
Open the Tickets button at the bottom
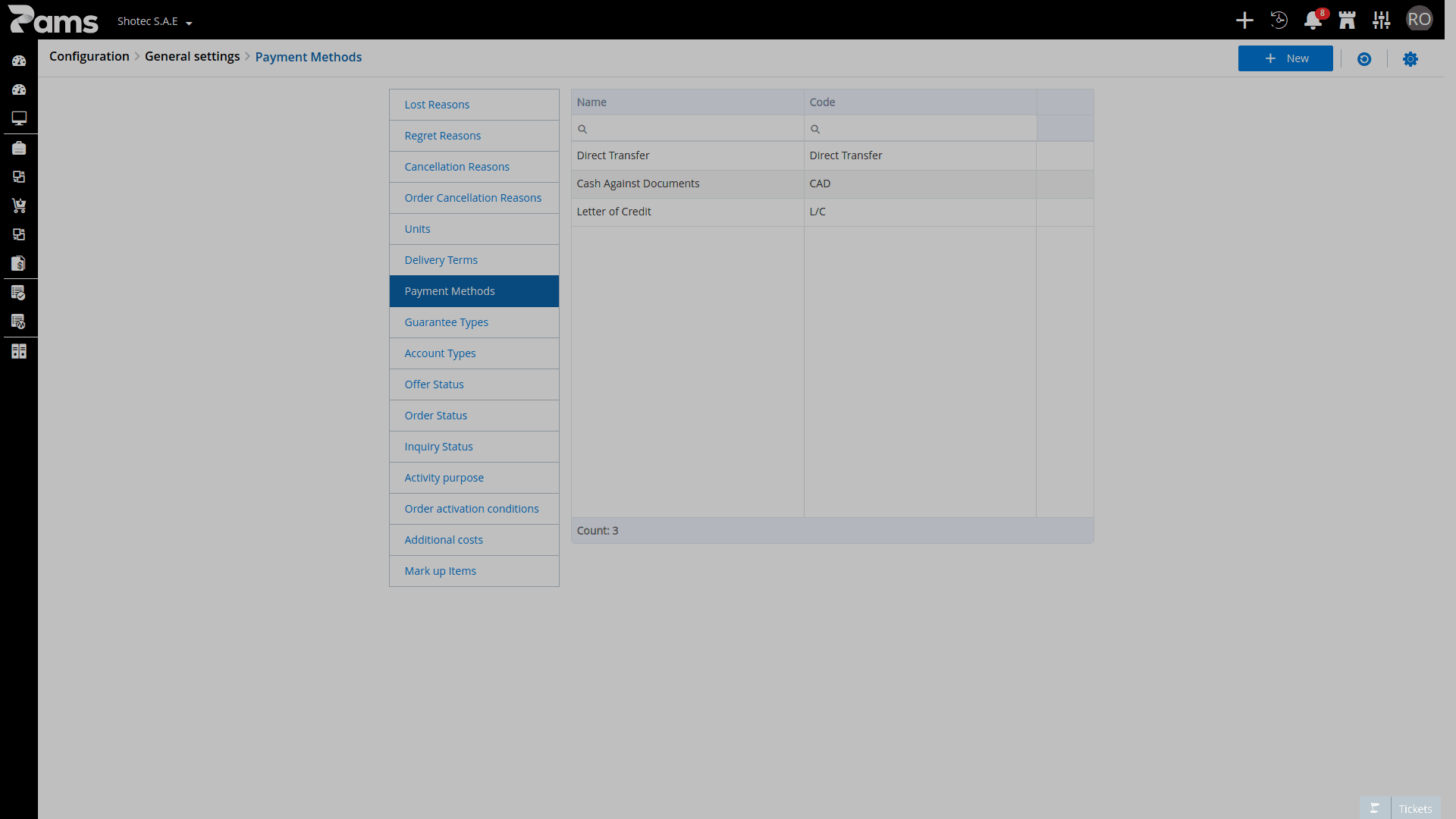click(1415, 808)
